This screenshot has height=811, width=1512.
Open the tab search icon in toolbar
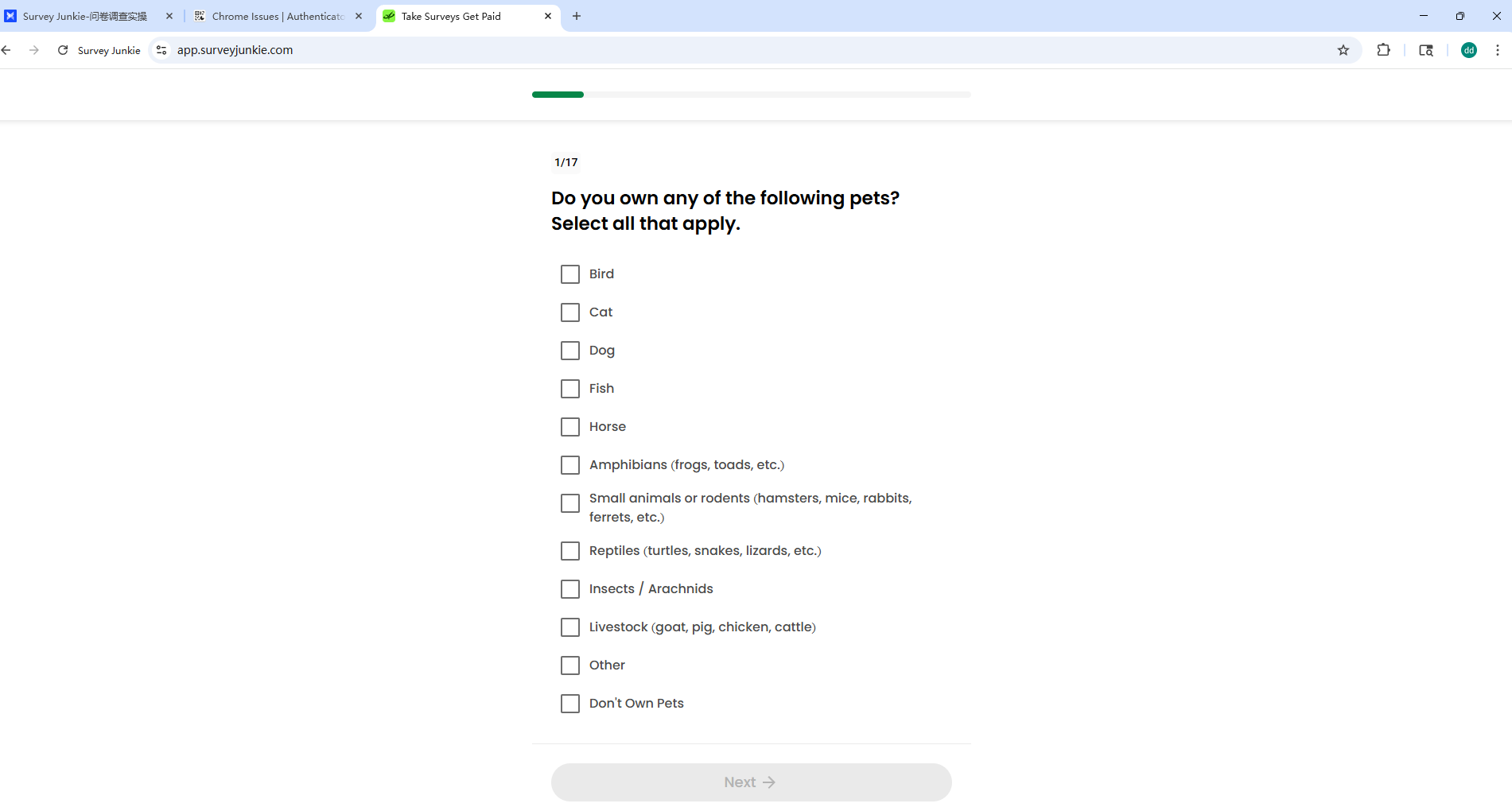[1426, 50]
